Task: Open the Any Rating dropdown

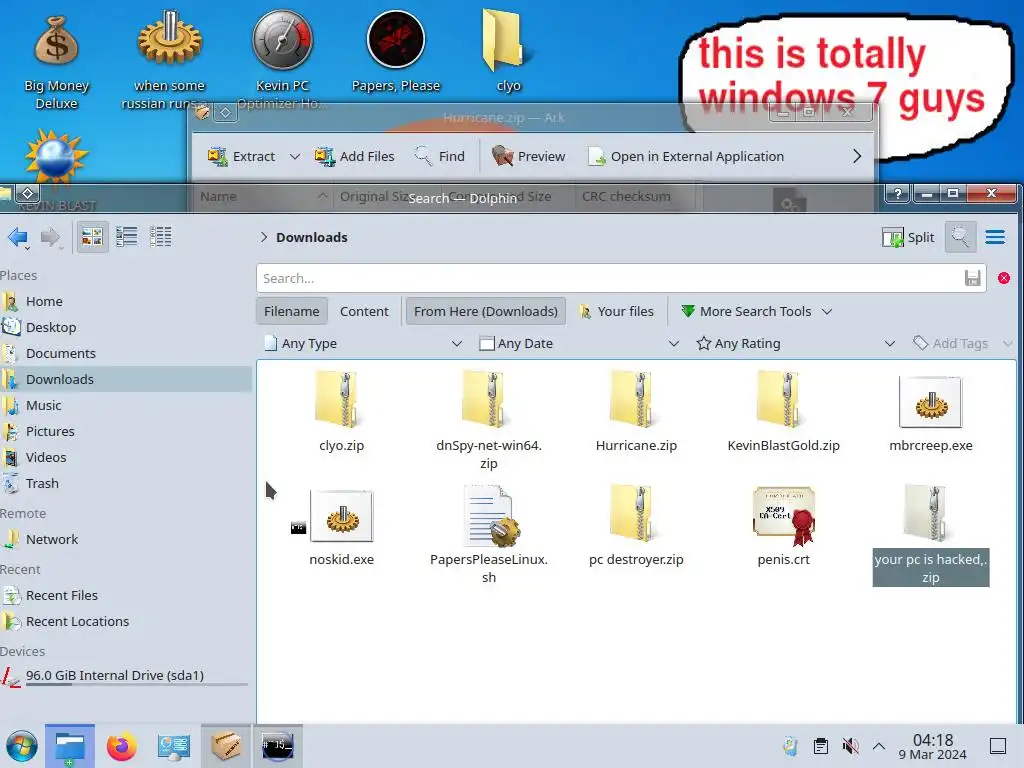Action: click(x=795, y=344)
